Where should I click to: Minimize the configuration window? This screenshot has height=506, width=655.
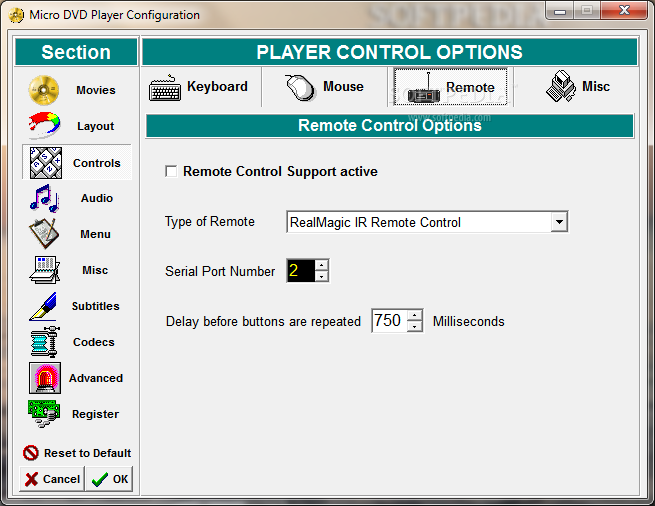point(560,10)
